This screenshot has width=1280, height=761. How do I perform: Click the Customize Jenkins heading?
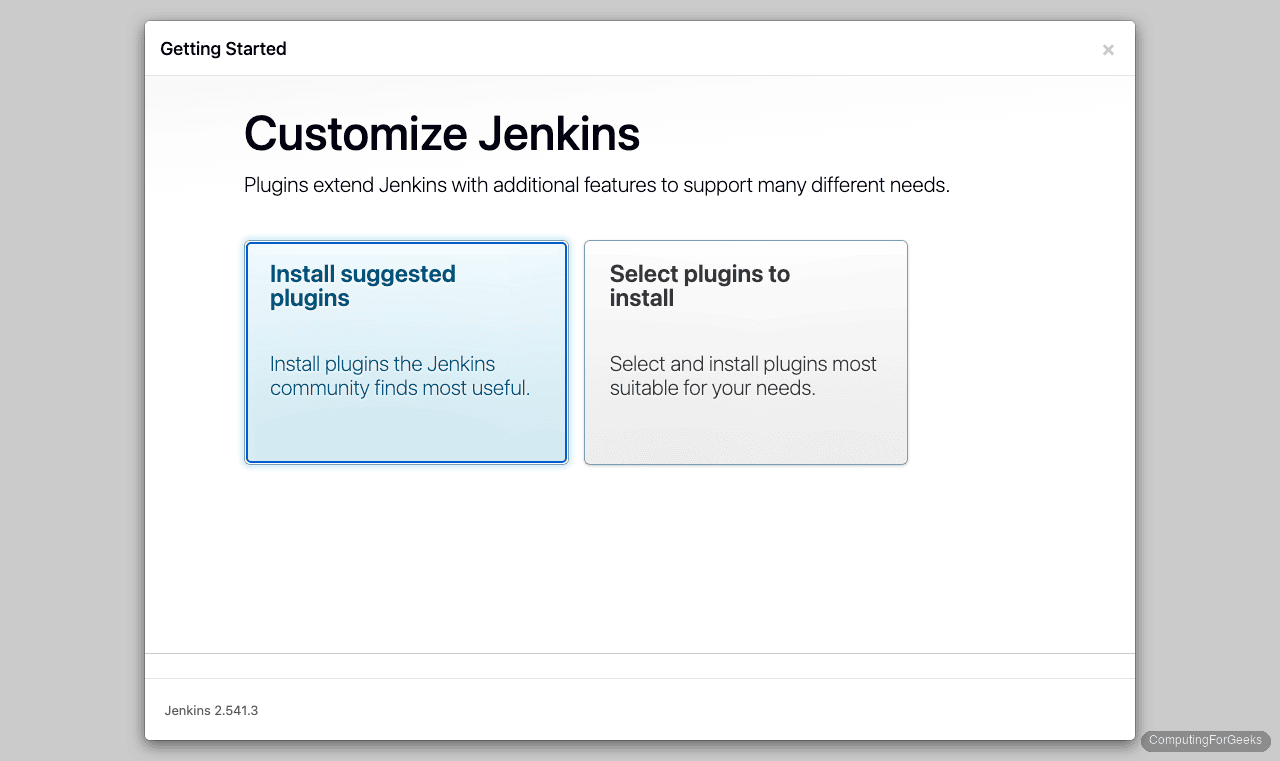click(x=441, y=133)
